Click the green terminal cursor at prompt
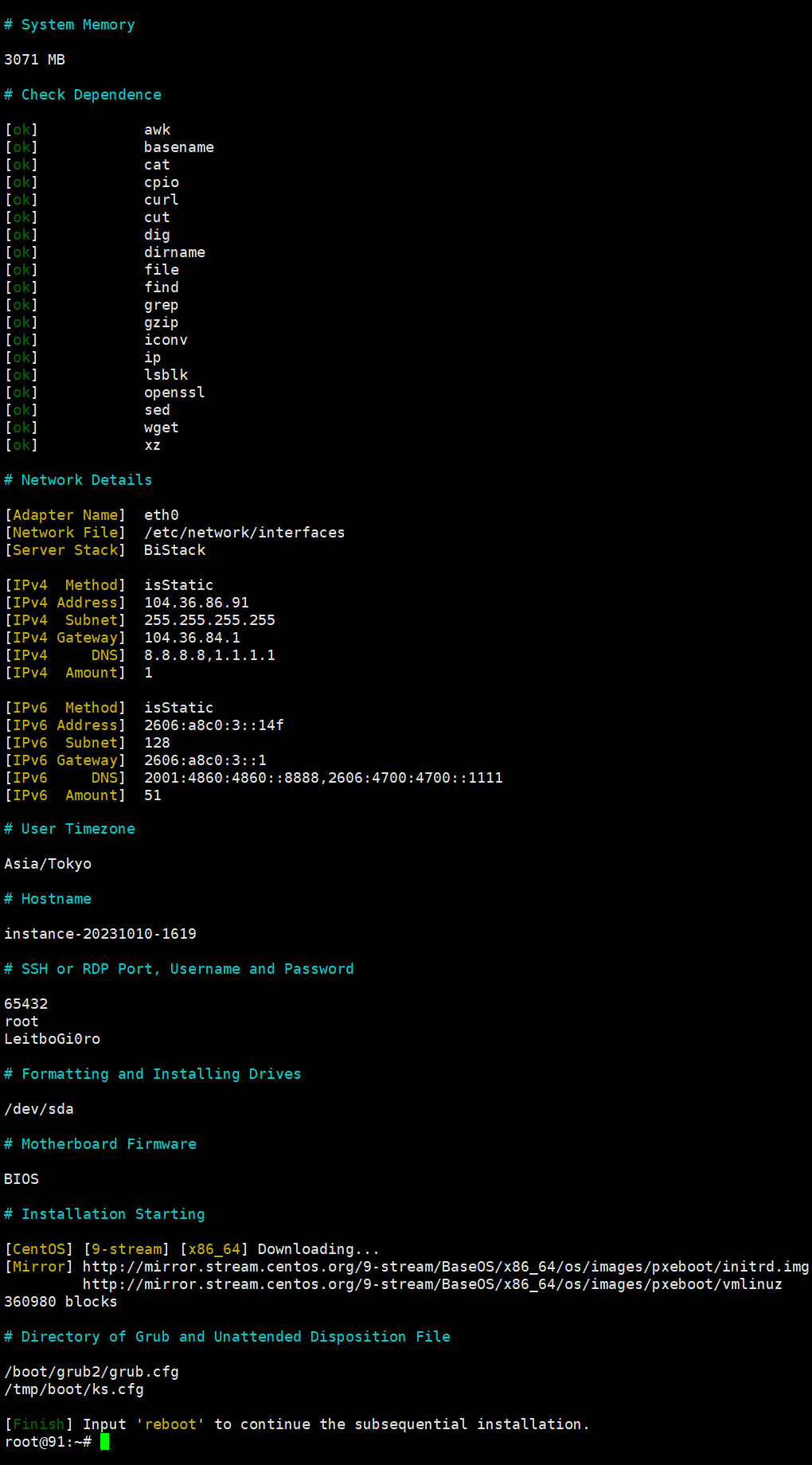 pyautogui.click(x=104, y=1442)
